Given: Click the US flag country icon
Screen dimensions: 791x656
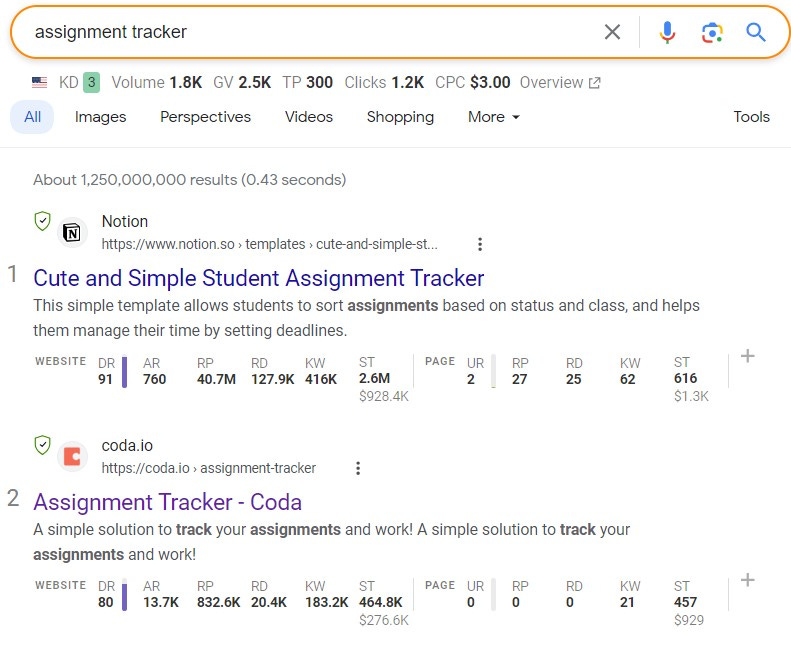Looking at the screenshot, I should (x=39, y=82).
